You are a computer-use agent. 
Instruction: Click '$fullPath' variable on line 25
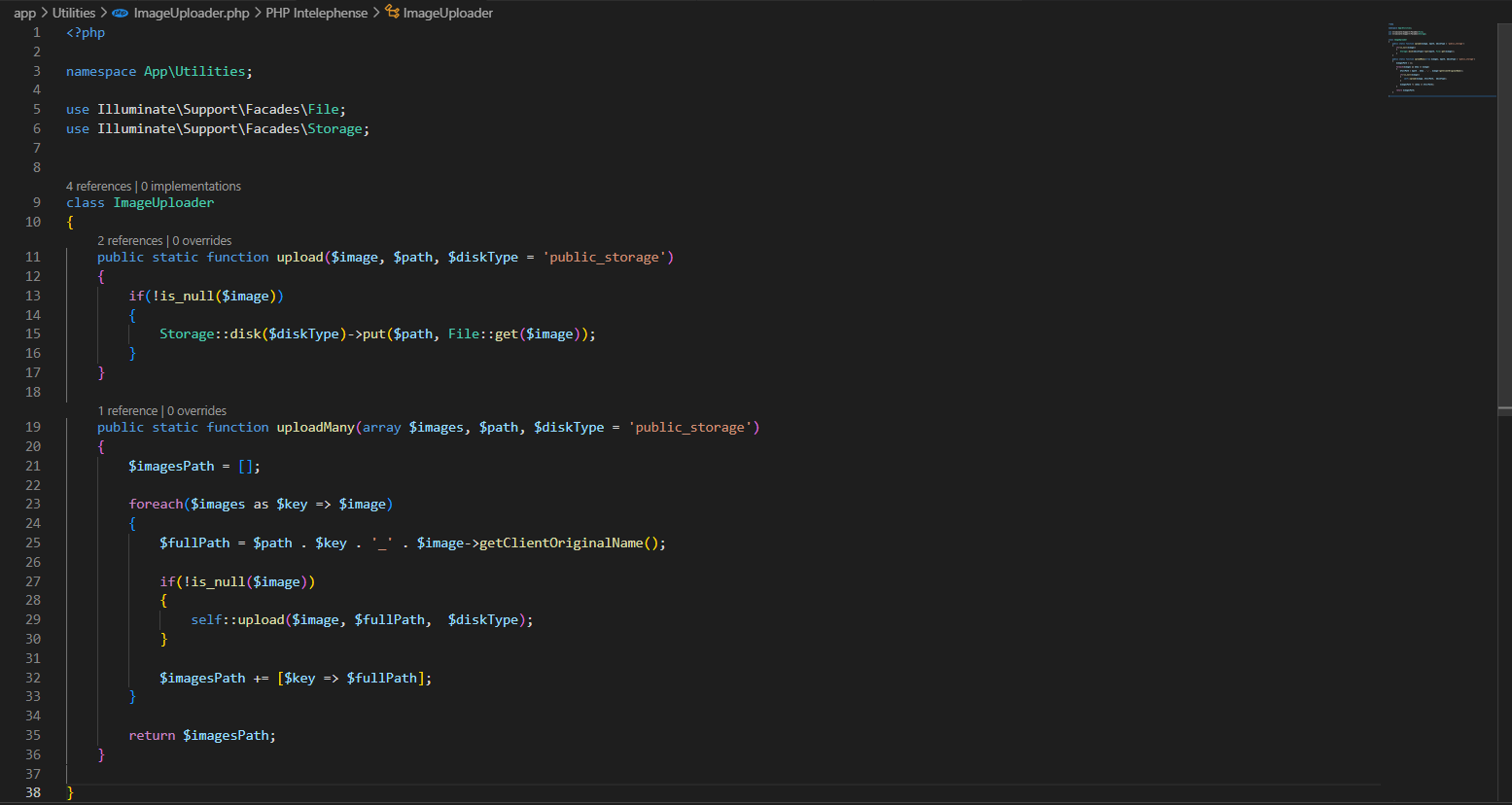click(194, 542)
